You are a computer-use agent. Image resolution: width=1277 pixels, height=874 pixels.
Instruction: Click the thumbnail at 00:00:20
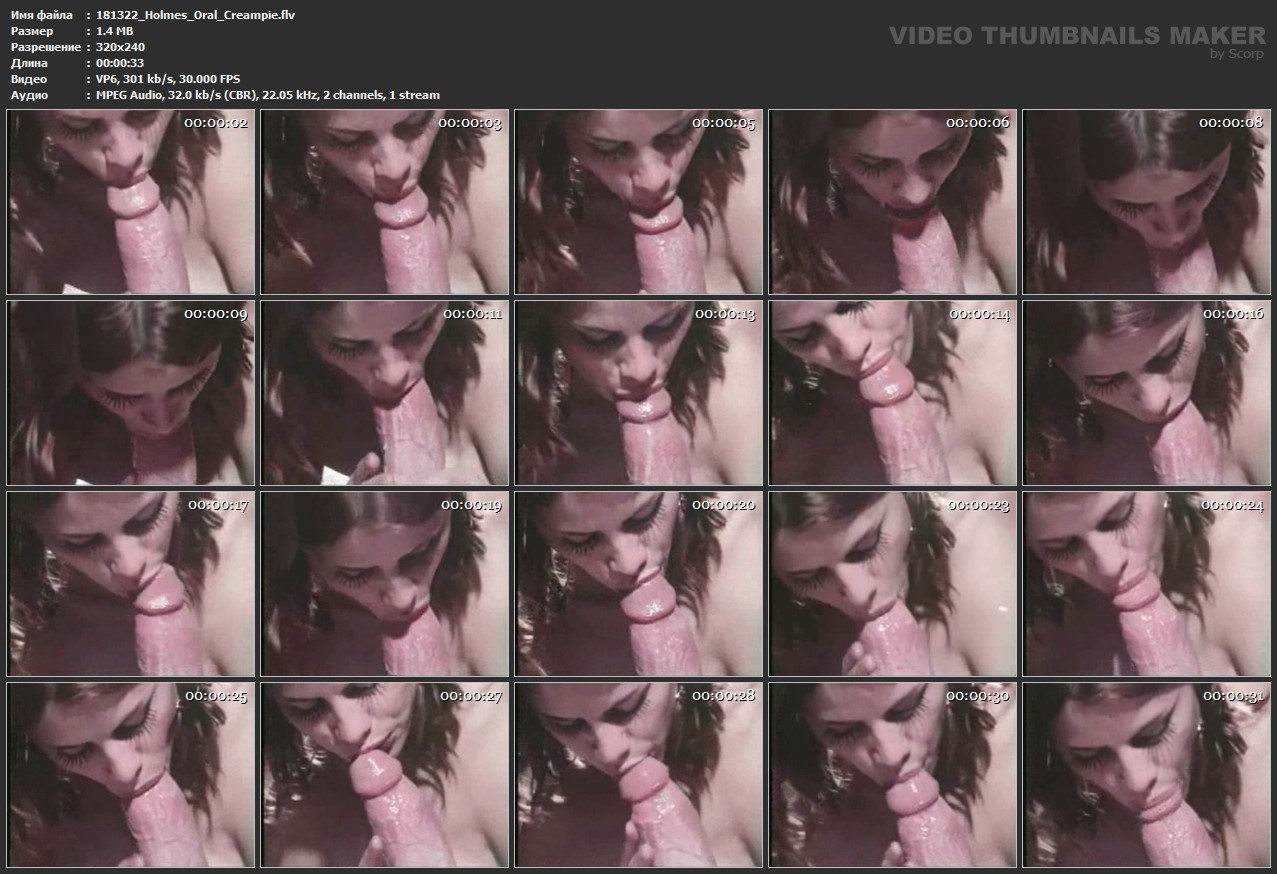coord(638,583)
